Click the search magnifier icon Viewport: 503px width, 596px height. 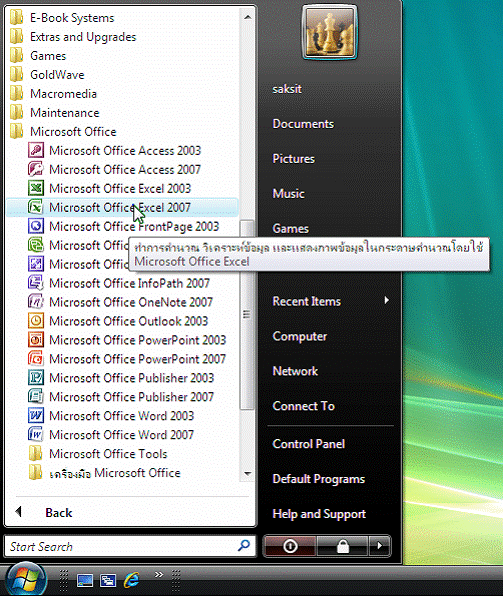click(x=244, y=546)
